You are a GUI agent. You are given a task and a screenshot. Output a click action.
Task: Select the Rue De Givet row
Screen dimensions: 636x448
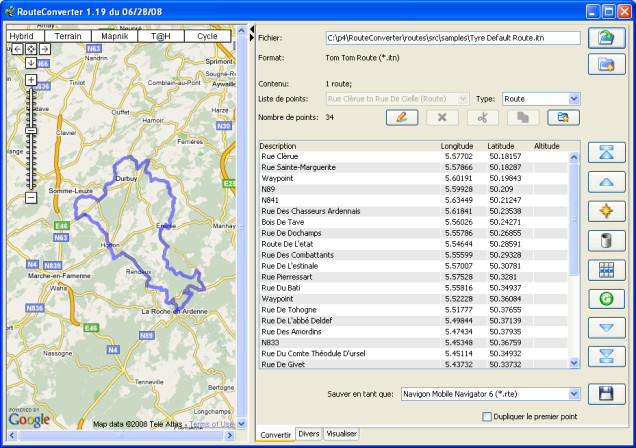click(x=414, y=364)
